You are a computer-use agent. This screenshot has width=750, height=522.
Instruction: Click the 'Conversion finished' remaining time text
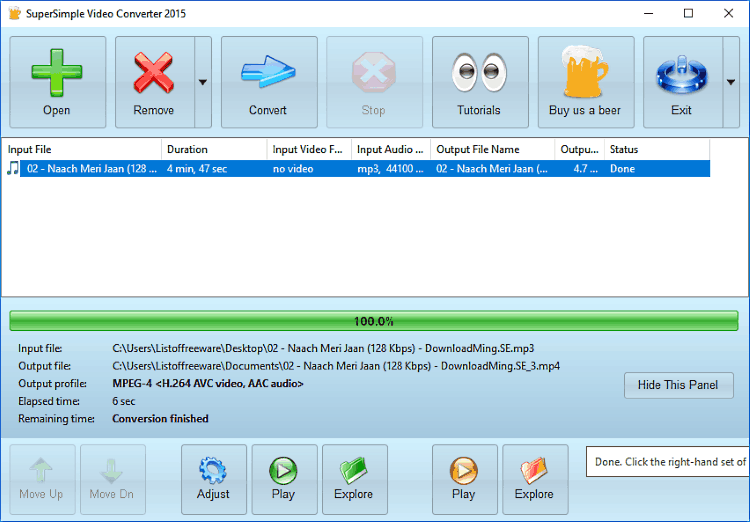click(160, 419)
